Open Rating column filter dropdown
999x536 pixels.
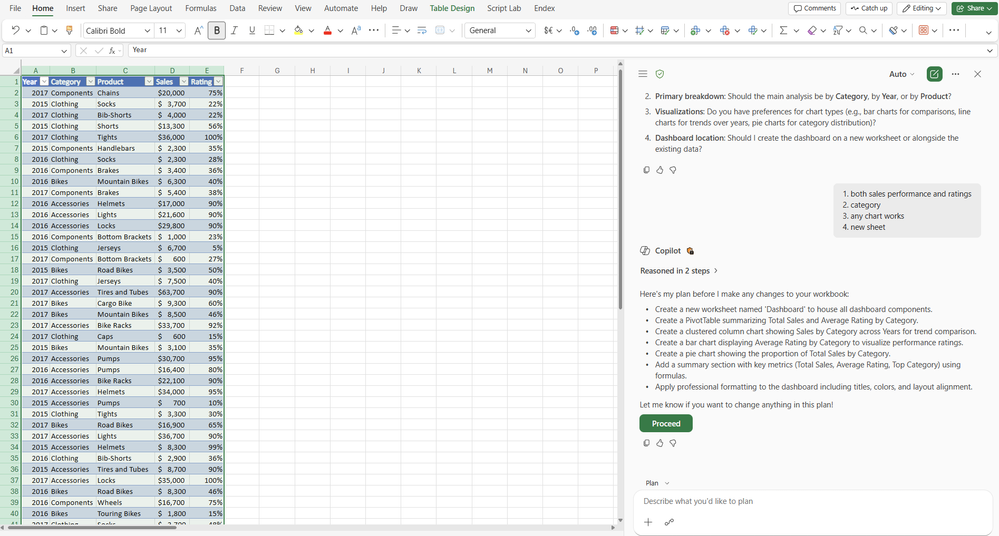(219, 82)
